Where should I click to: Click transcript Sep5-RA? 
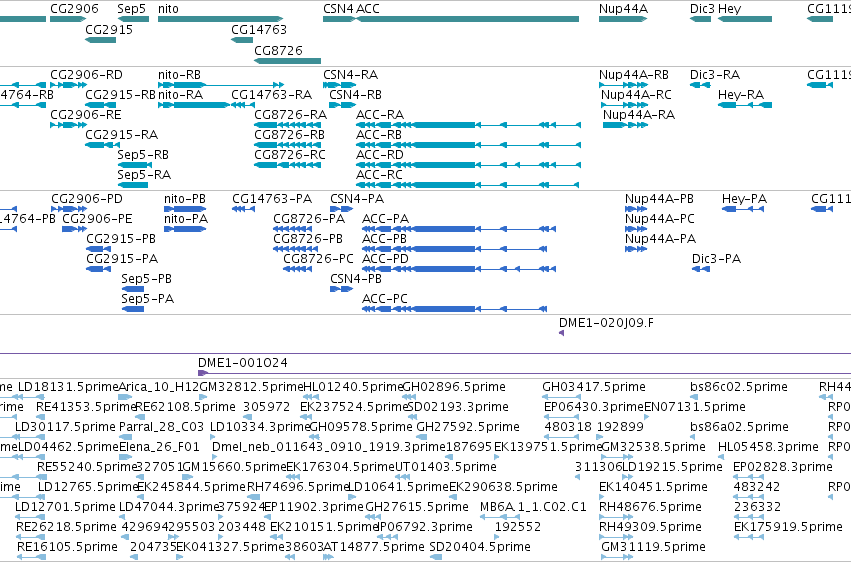[133, 185]
